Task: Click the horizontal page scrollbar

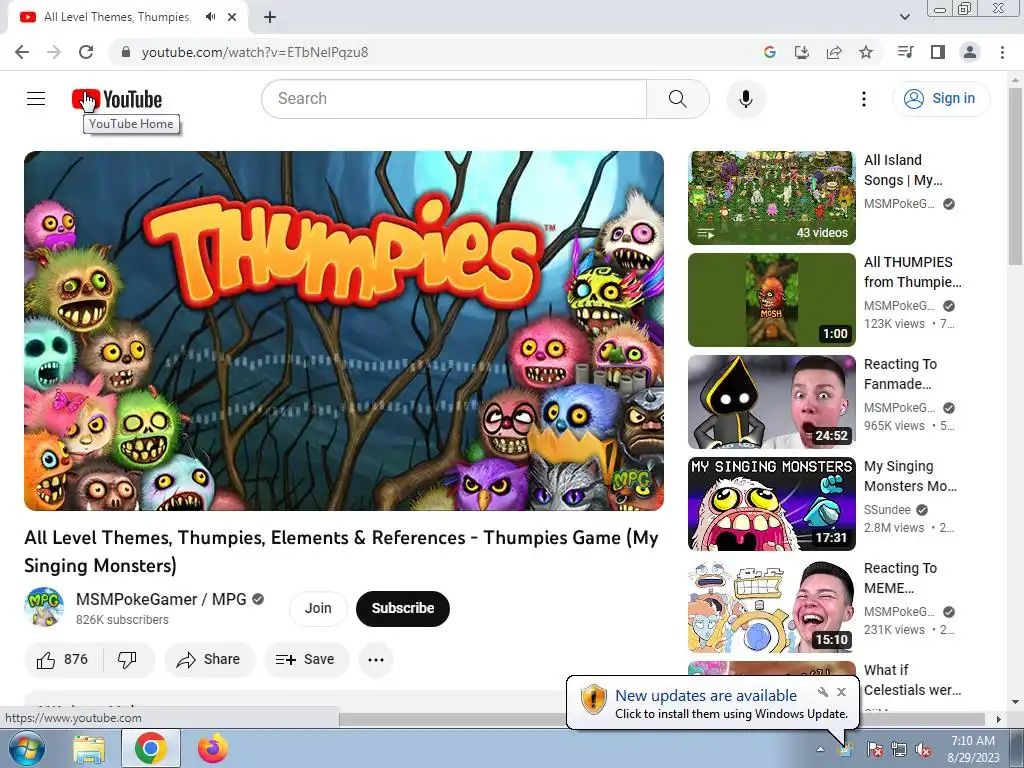Action: tap(662, 719)
